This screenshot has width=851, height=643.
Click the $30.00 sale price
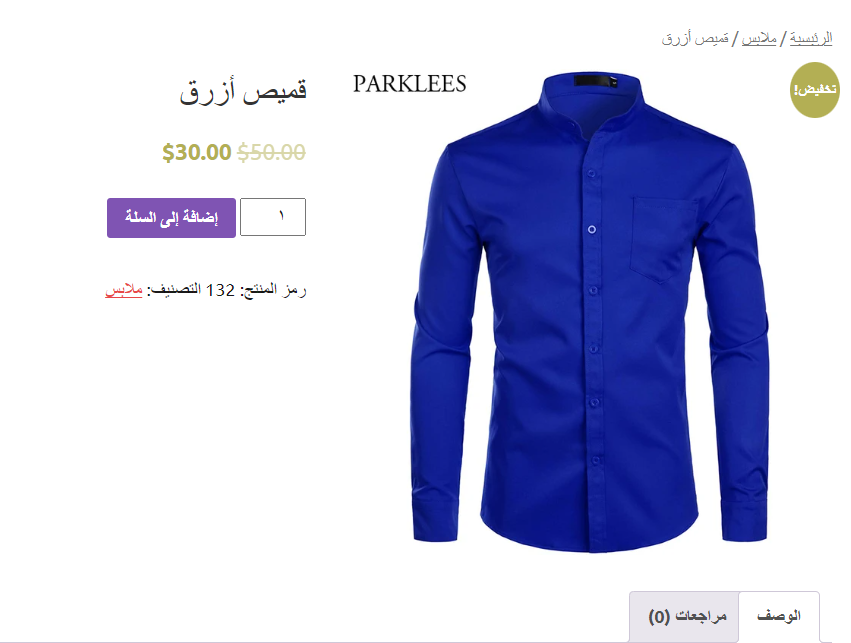point(196,152)
